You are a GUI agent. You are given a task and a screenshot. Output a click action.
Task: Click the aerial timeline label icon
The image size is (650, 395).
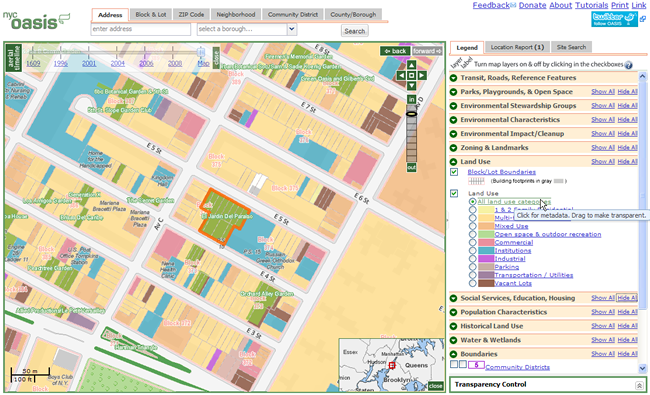[x=13, y=57]
